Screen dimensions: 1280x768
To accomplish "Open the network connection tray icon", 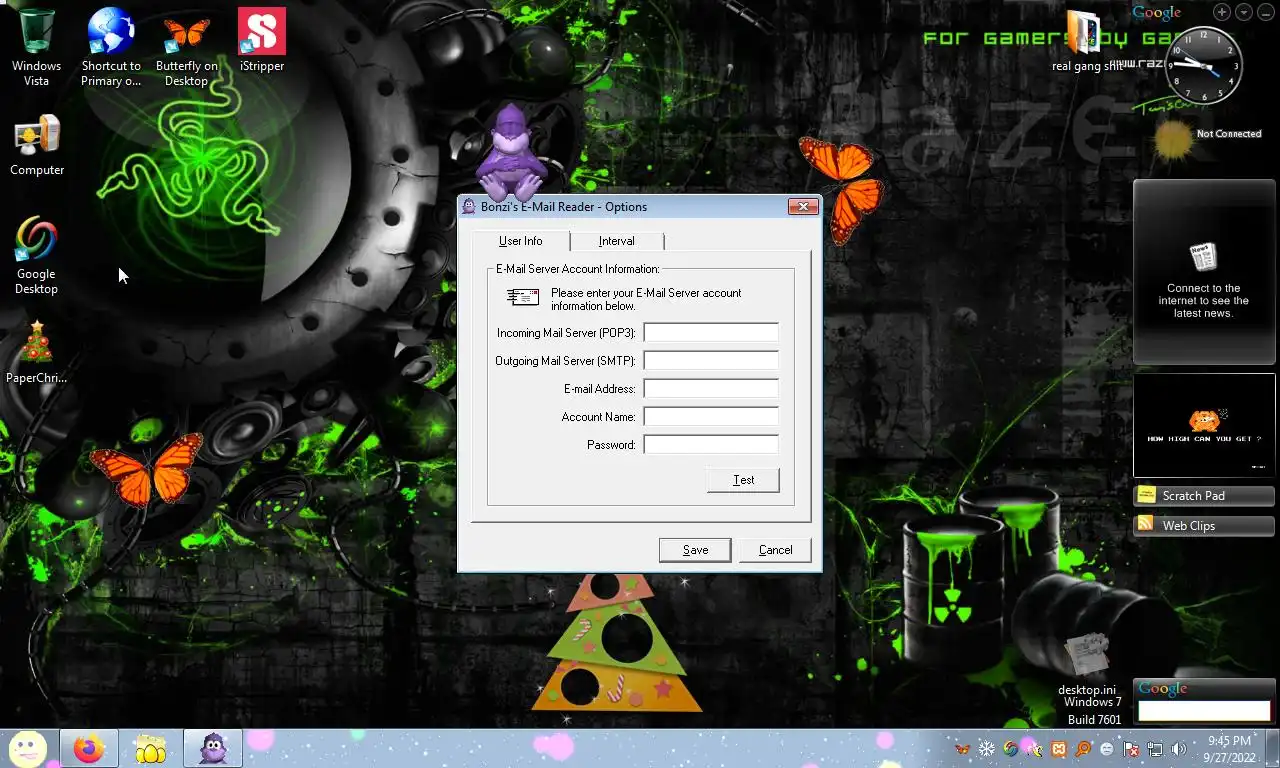I will [1155, 749].
